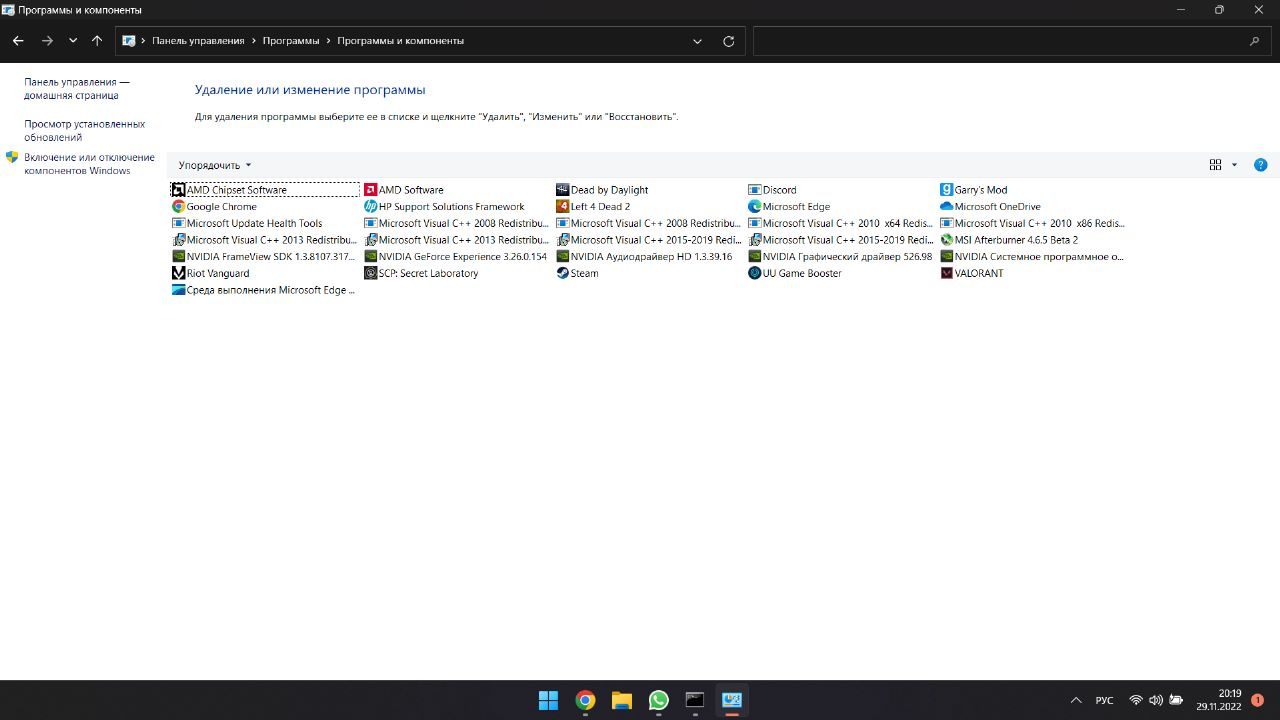Expand the address bar history dropdown
Viewport: 1280px width, 720px height.
(x=697, y=41)
